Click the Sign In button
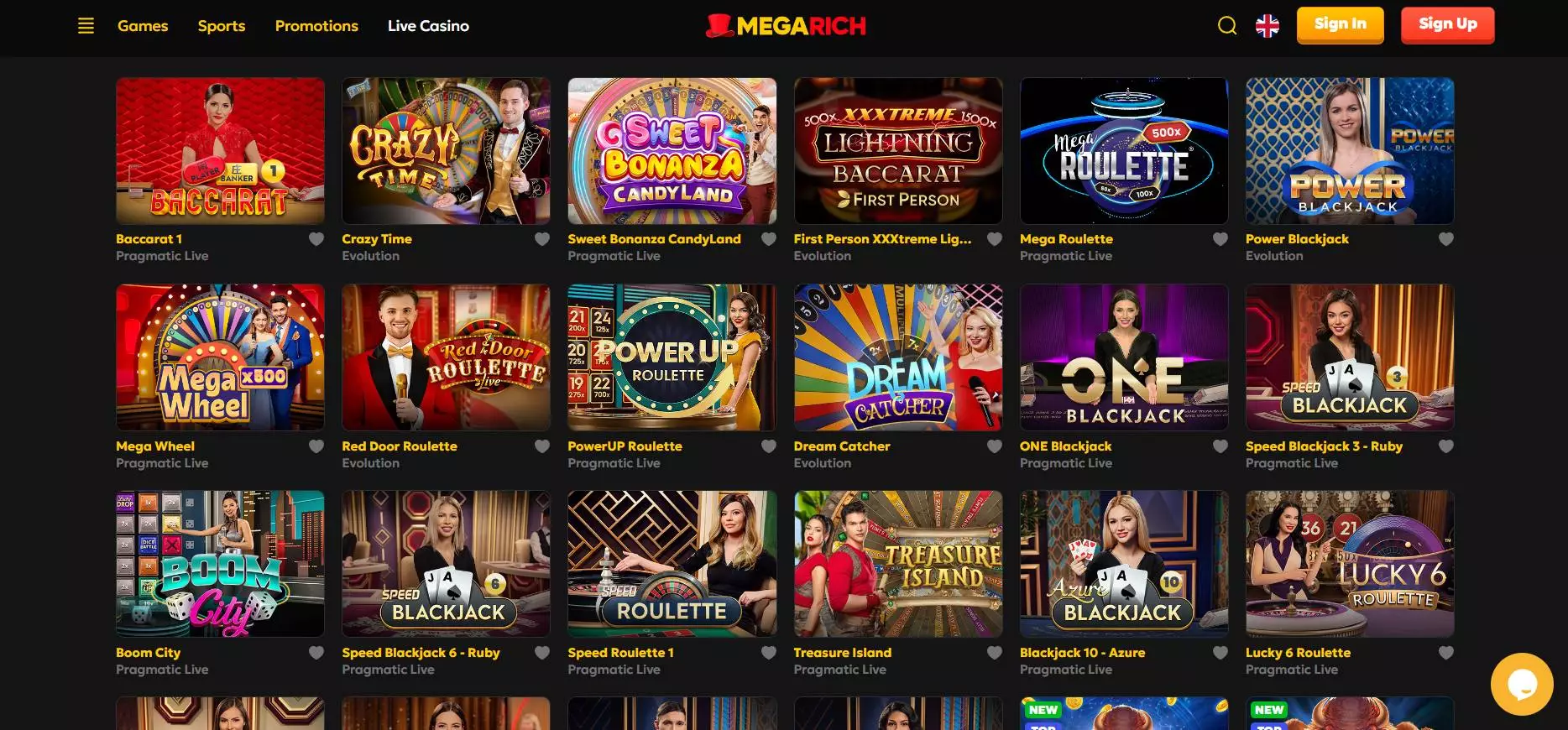 click(1341, 24)
